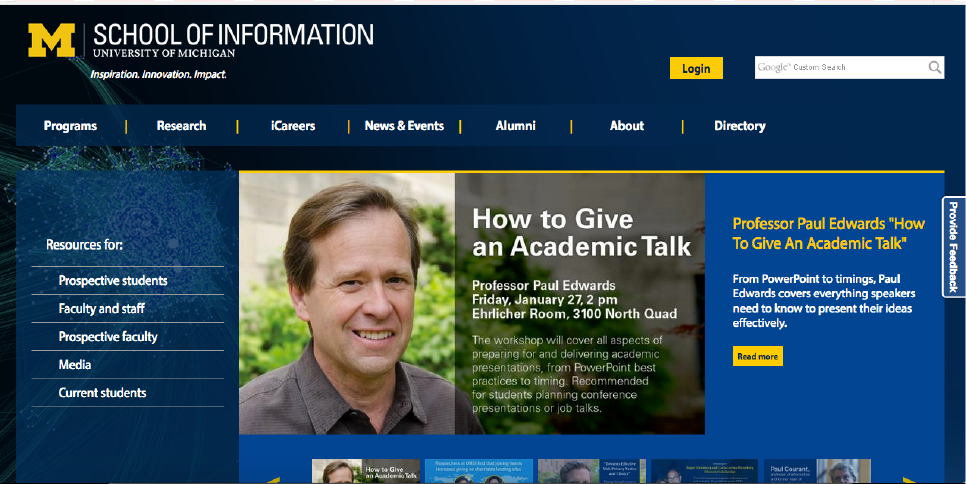Select the charitable lending sites thumbnail
Viewport: 966px width, 484px height.
(x=479, y=471)
